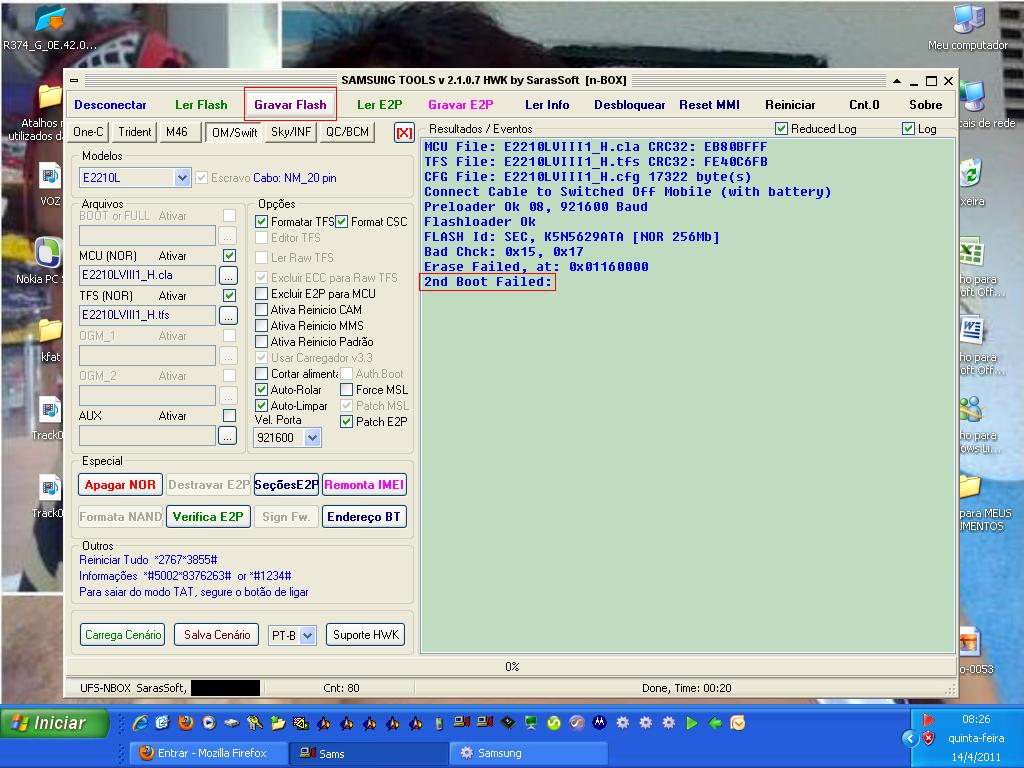Click the Carrega Cenário button
Screen dimensions: 1024x768
coord(123,635)
